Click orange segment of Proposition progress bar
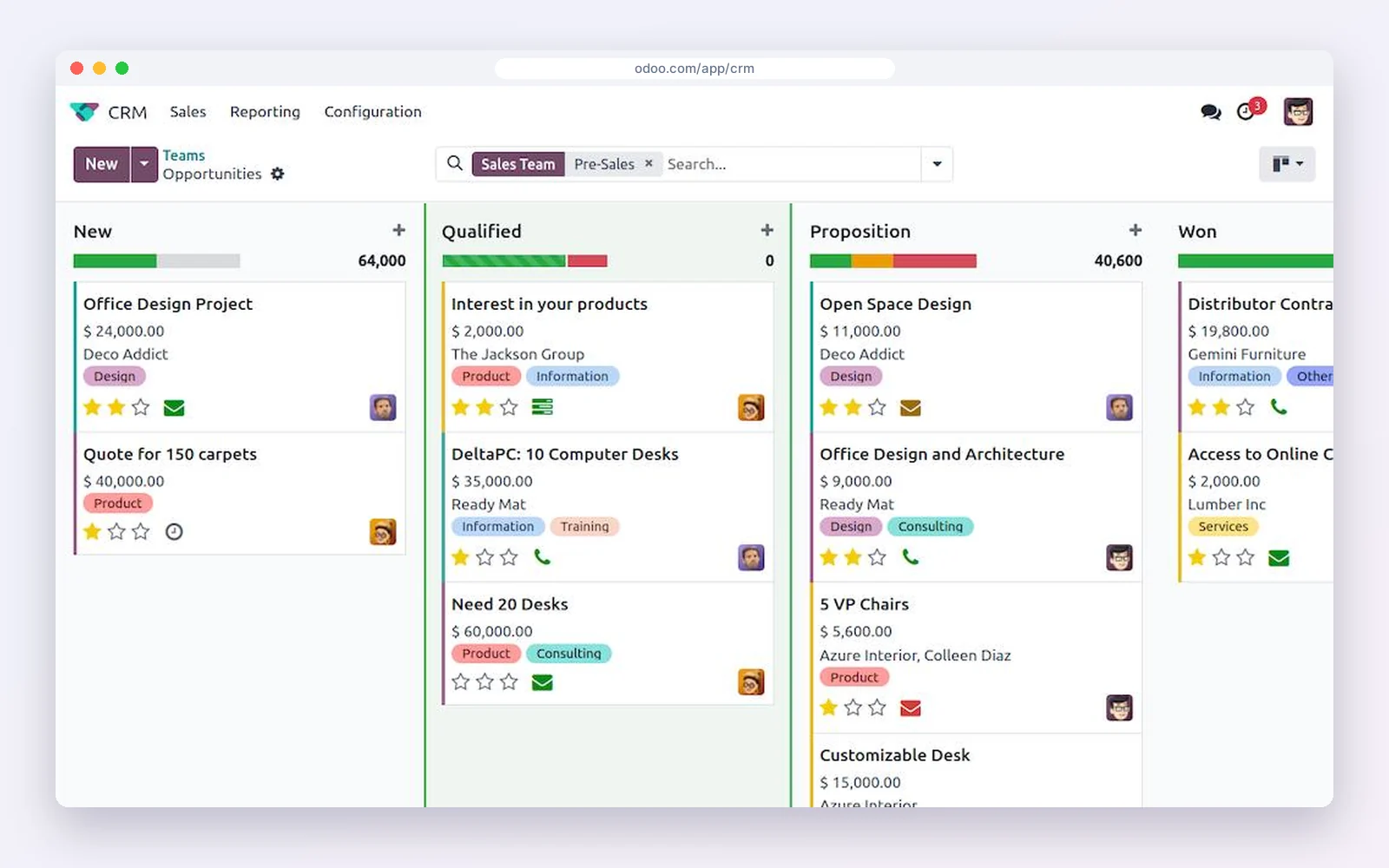This screenshot has width=1389, height=868. coord(872,260)
